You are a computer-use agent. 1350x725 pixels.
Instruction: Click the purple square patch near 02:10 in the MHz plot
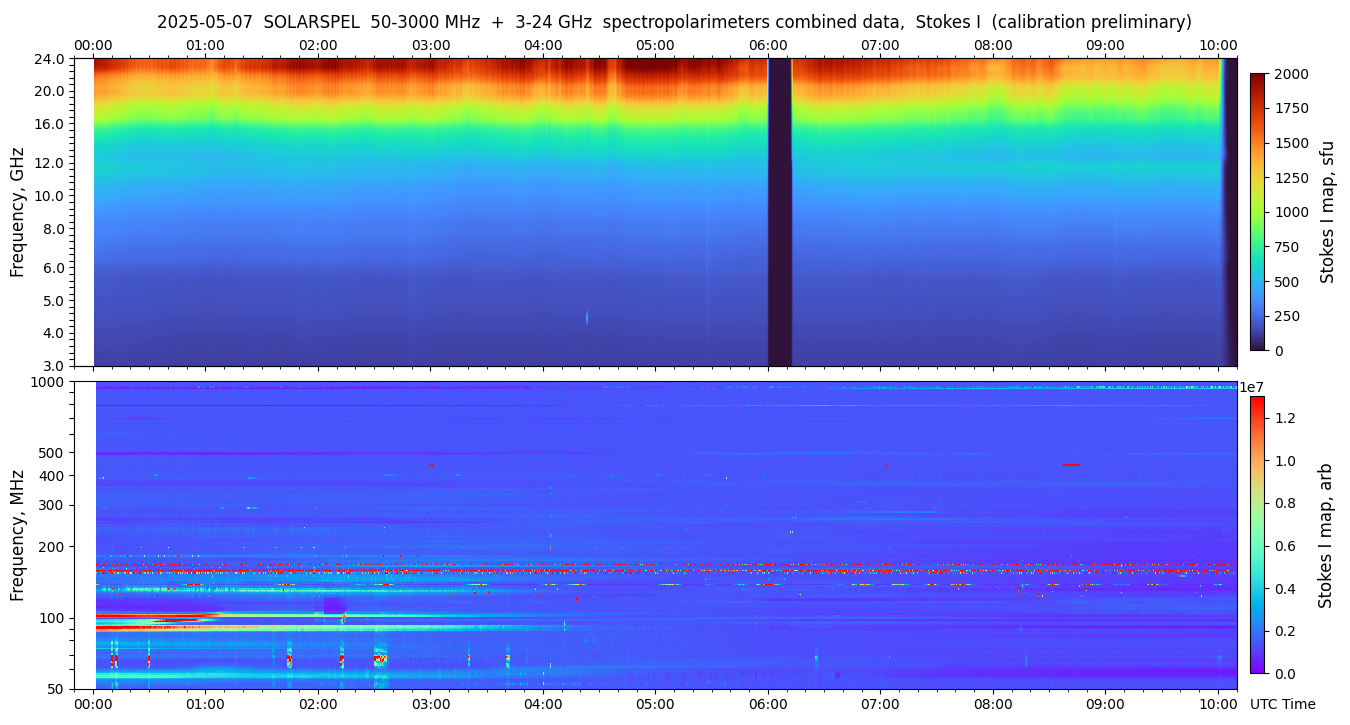[334, 606]
